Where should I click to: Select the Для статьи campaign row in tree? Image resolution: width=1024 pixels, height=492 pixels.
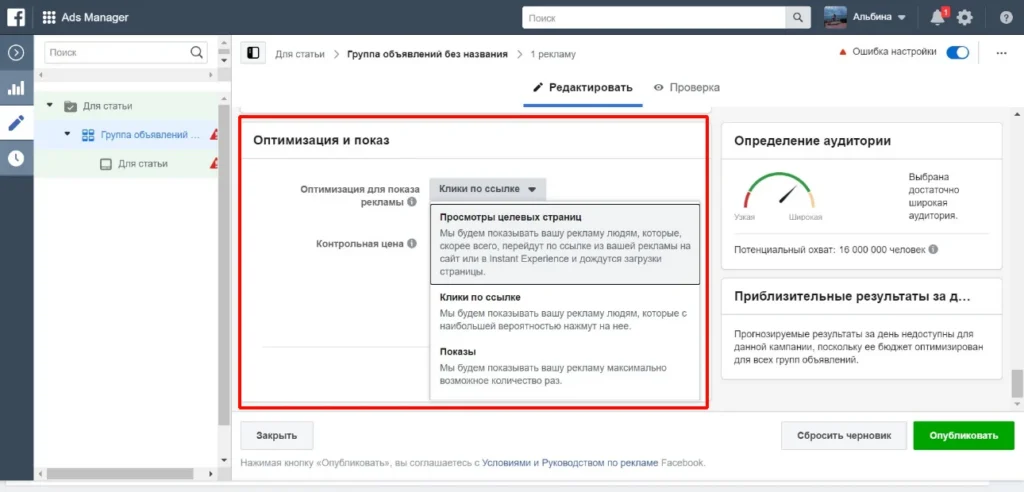click(127, 107)
